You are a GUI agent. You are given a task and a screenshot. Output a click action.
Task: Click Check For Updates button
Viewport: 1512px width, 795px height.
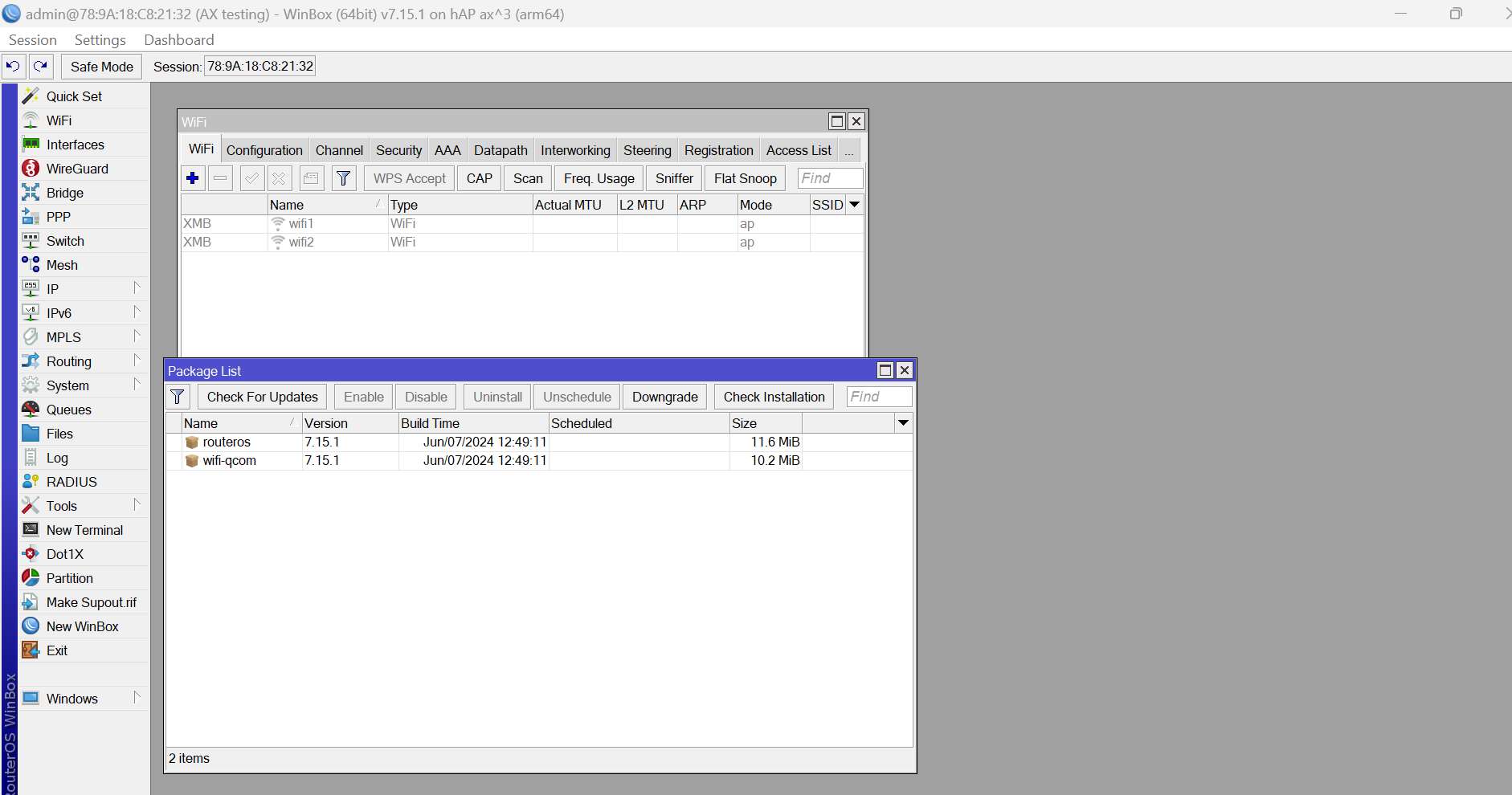(263, 397)
